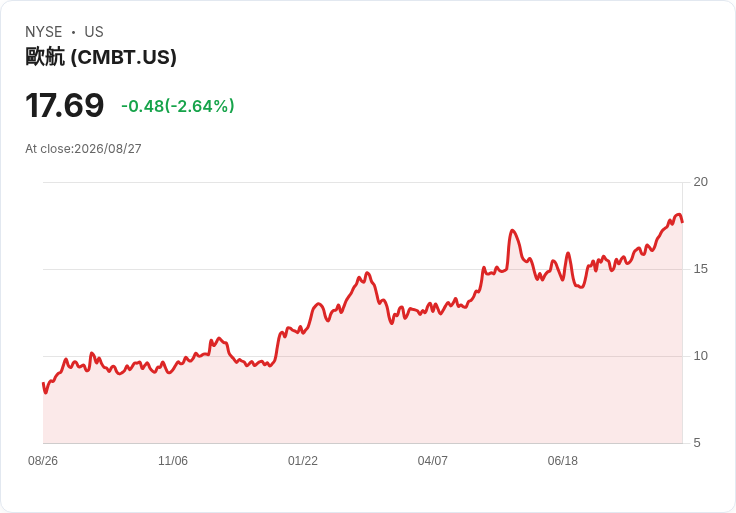
Task: Click the highest peak of the price line
Action: (677, 215)
